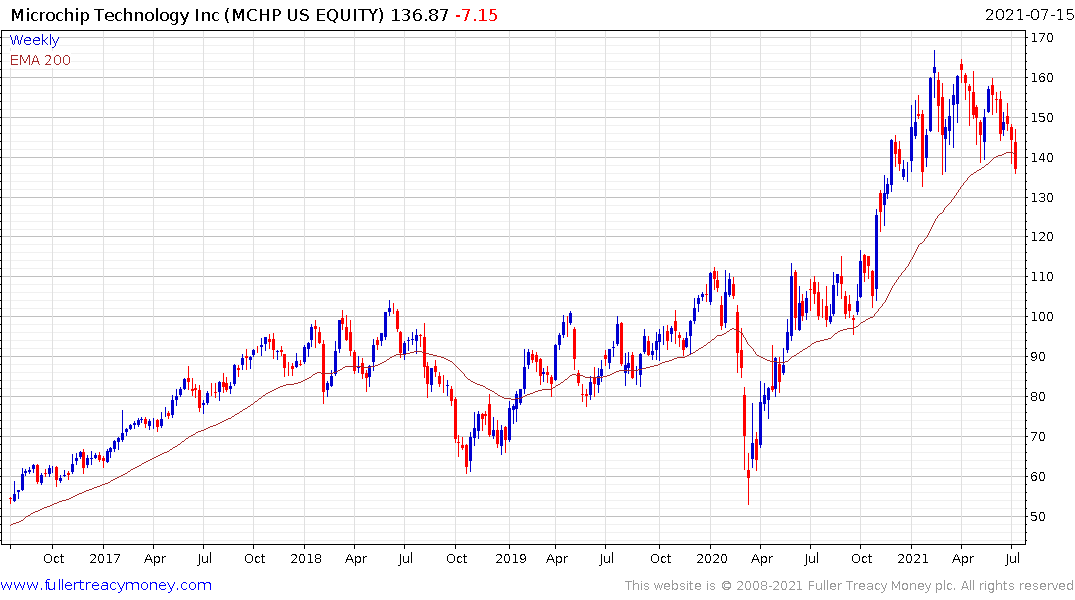The height and width of the screenshot is (600, 1075).
Task: Click the 70 price axis label
Action: [x=1039, y=436]
